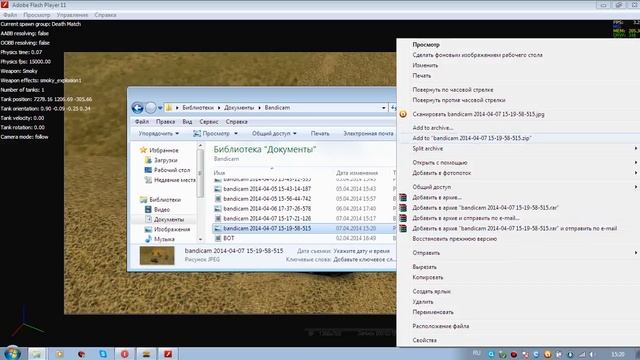Open Explorer's Правка menu
Screen dimensions: 640x360
point(165,122)
